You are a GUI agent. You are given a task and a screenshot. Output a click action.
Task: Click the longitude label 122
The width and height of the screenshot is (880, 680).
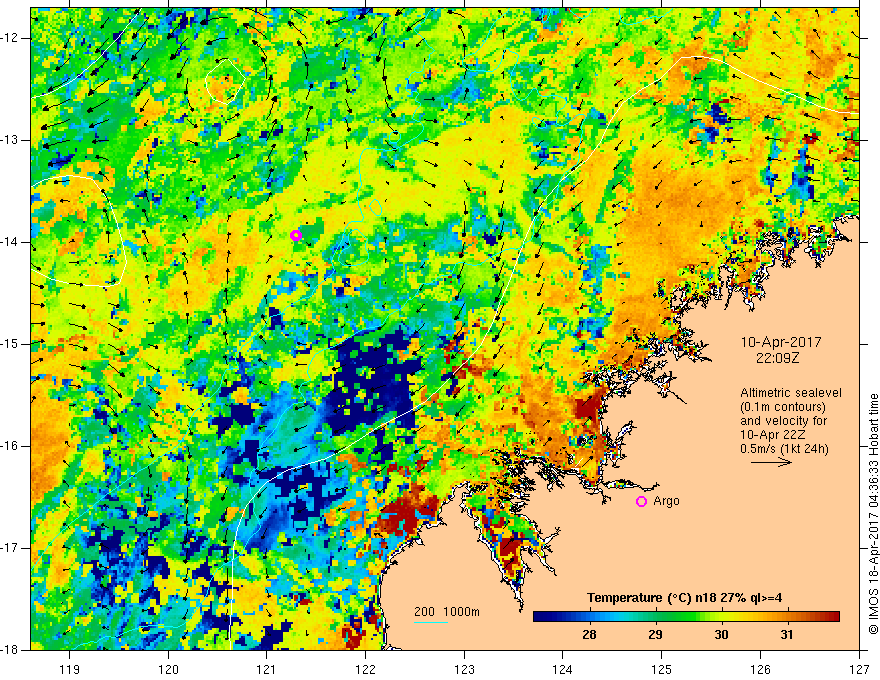(x=365, y=669)
